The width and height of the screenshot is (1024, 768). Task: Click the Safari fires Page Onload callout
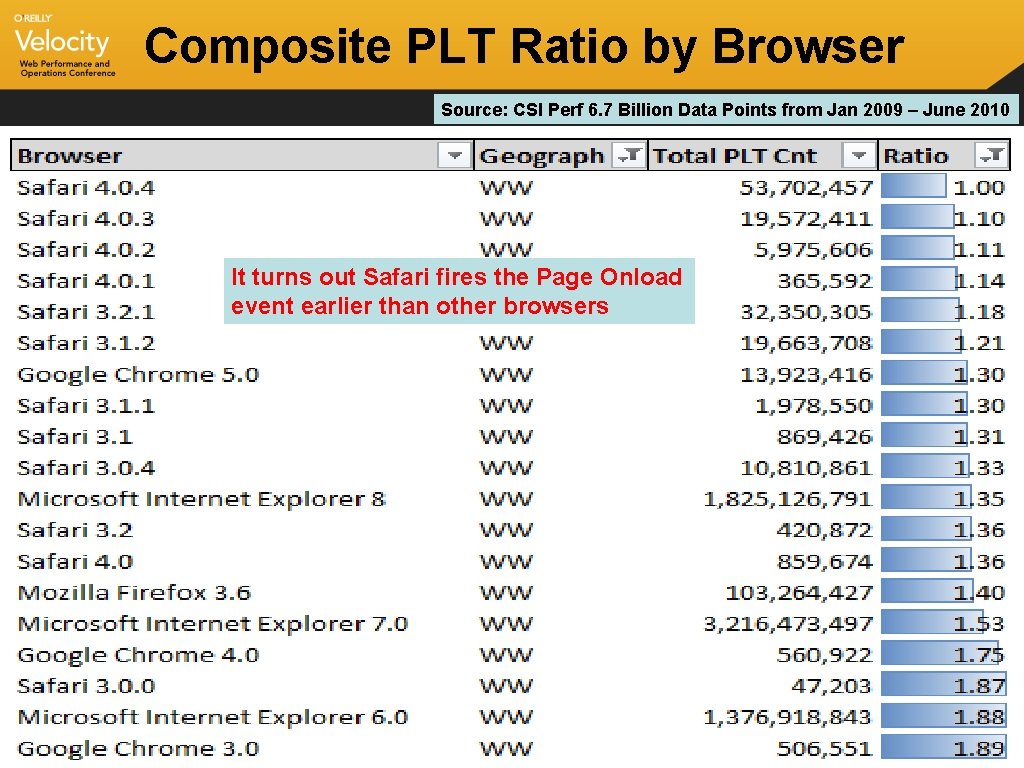(x=459, y=291)
